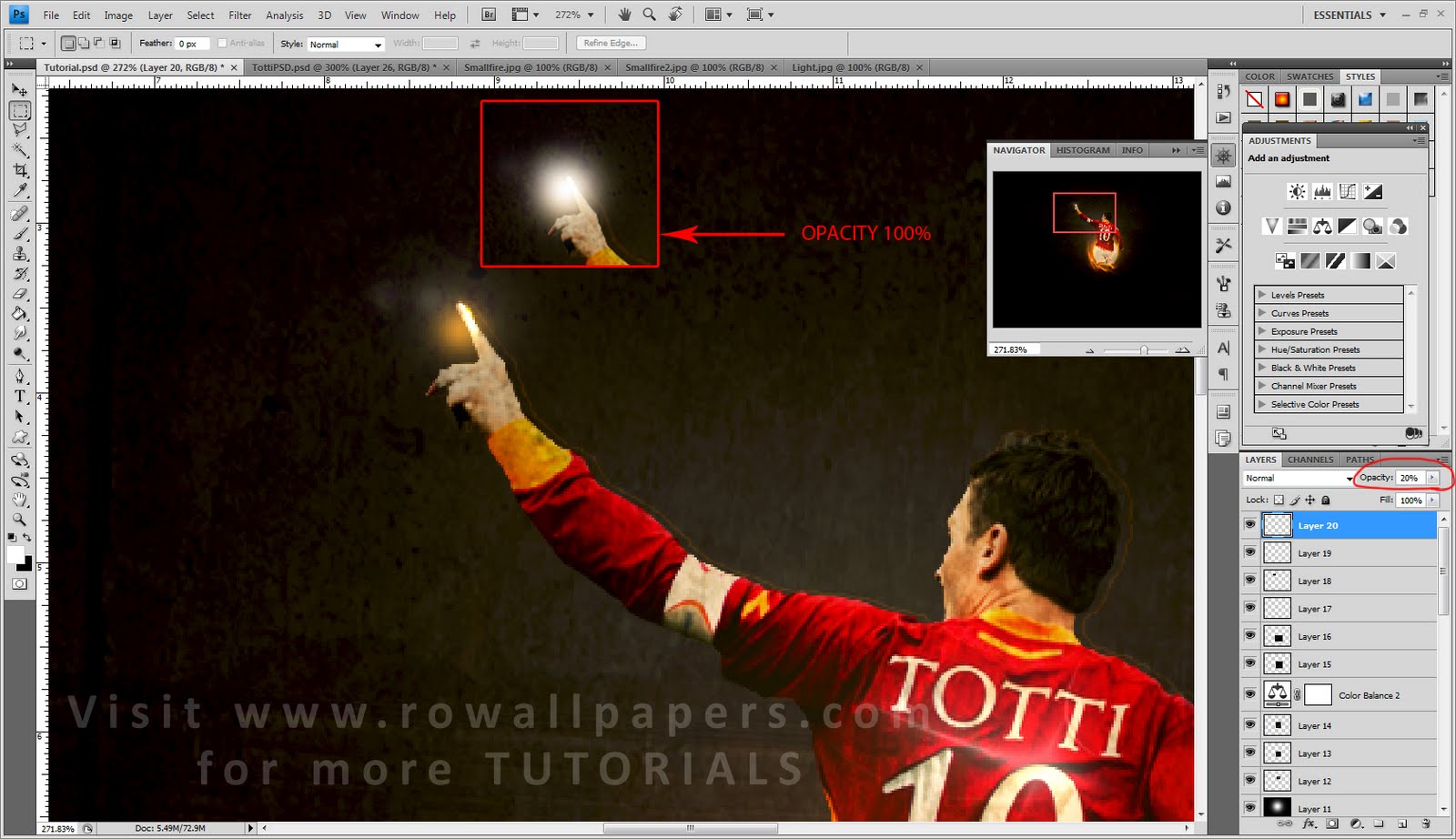The width and height of the screenshot is (1456, 839).
Task: Click the foreground color swatch
Action: (x=15, y=554)
